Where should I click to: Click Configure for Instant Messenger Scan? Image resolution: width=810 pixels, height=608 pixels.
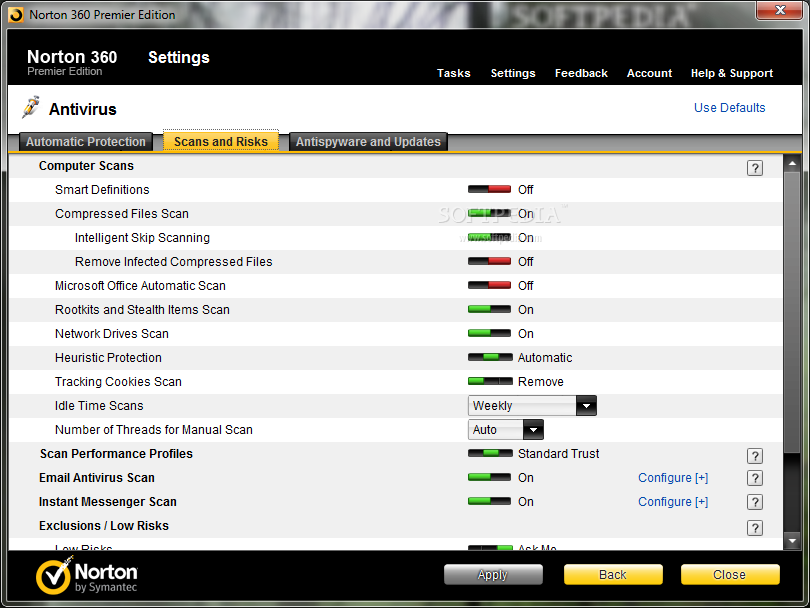pos(673,502)
